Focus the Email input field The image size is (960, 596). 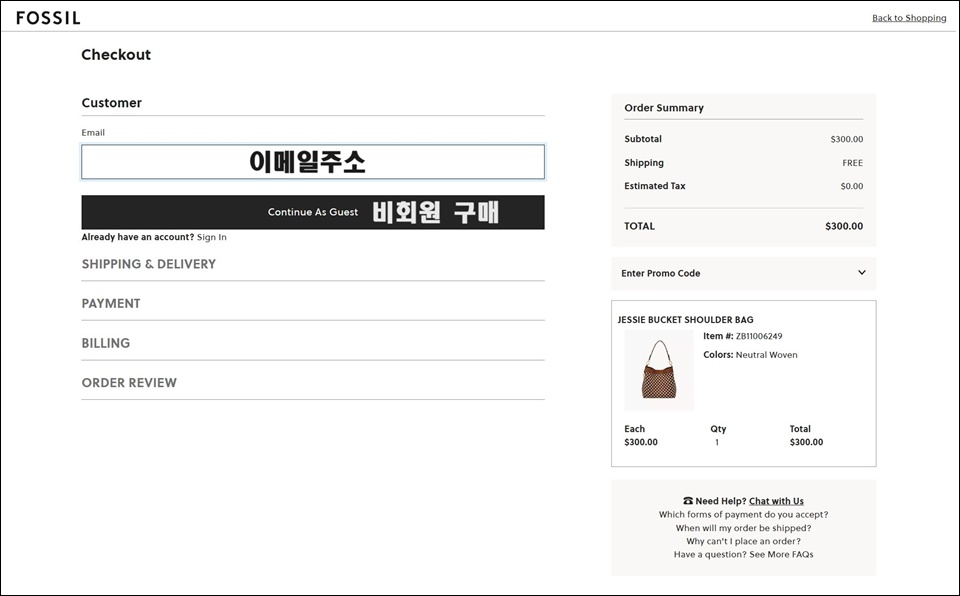click(313, 162)
